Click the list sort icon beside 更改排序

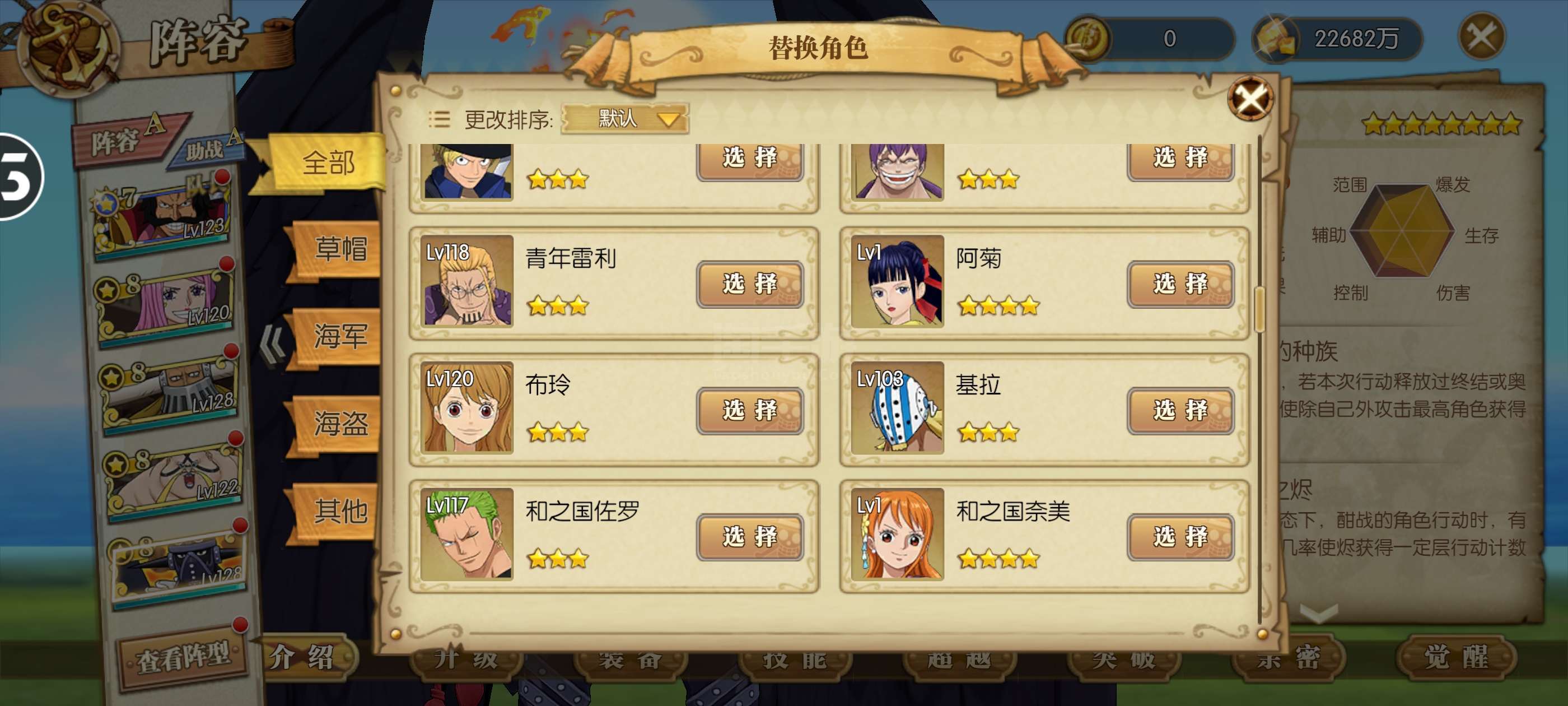(x=439, y=119)
